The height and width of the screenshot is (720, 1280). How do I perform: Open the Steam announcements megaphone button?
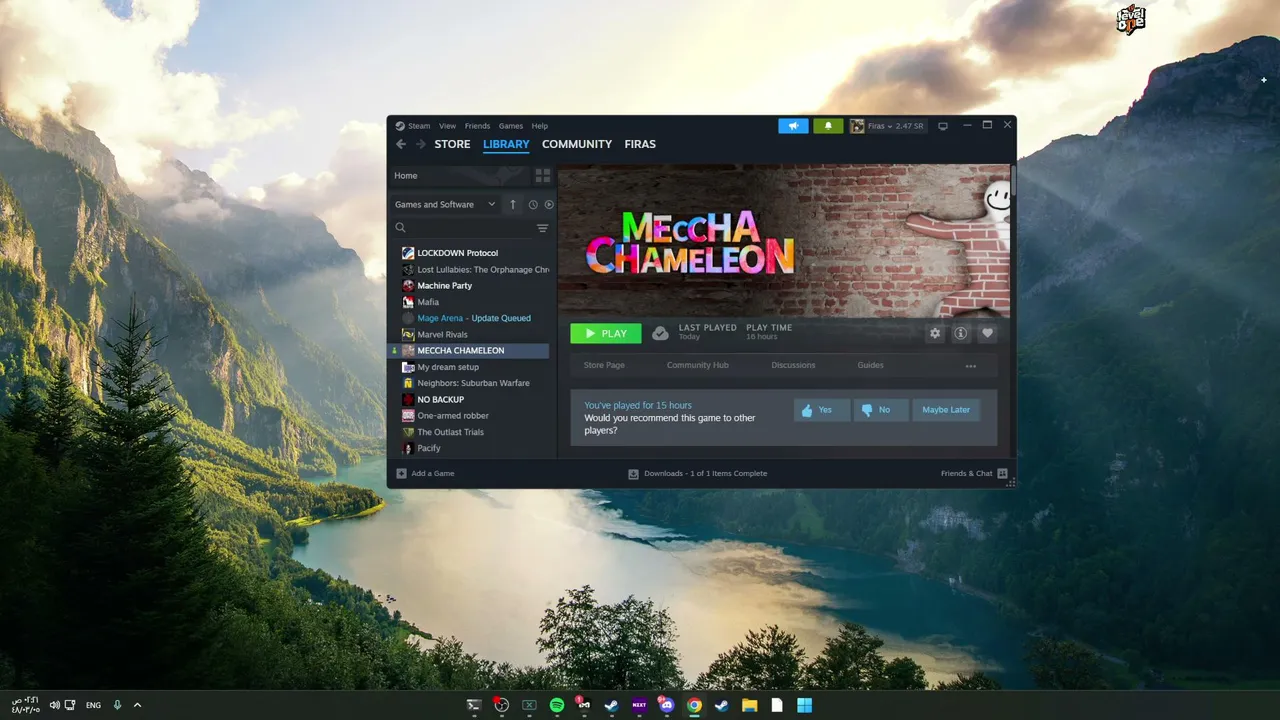point(793,126)
